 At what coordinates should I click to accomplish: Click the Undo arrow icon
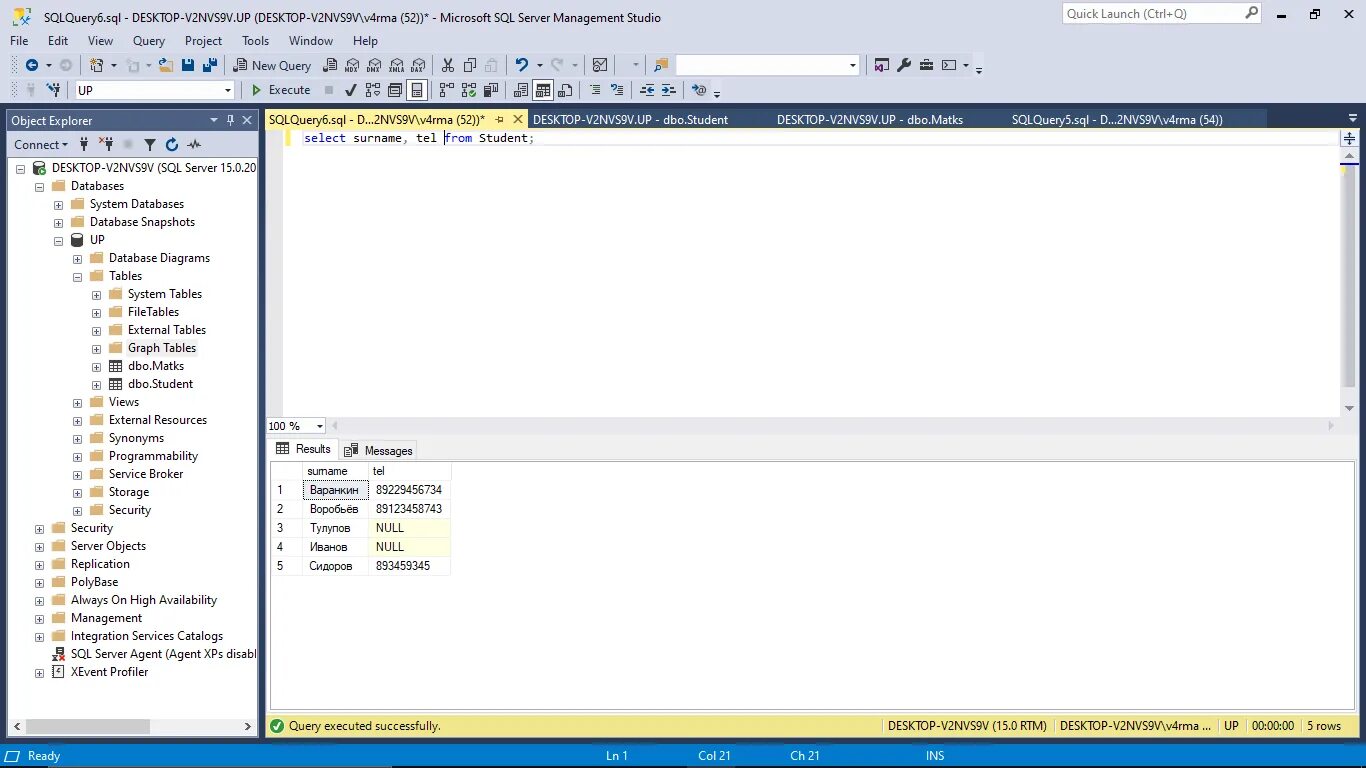[522, 65]
